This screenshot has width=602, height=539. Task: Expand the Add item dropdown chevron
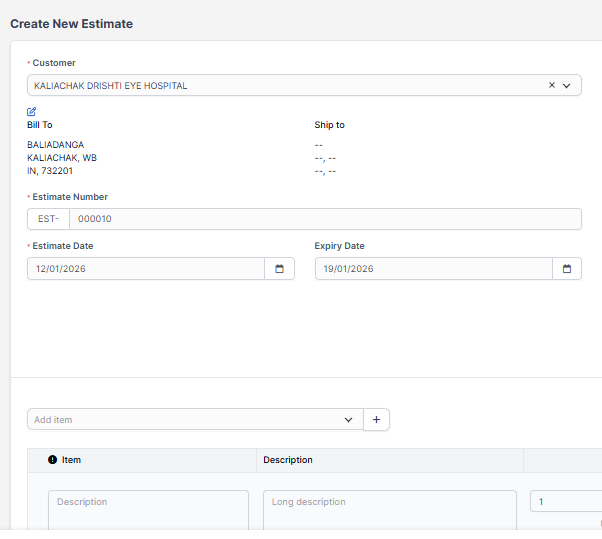(348, 420)
